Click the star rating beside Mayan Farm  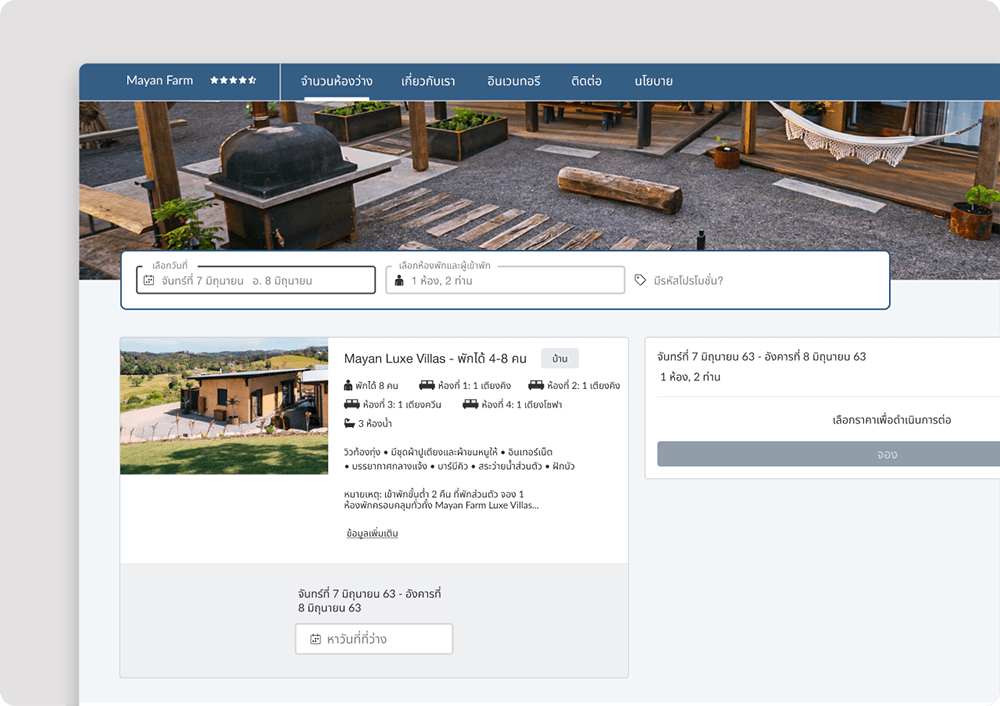233,81
